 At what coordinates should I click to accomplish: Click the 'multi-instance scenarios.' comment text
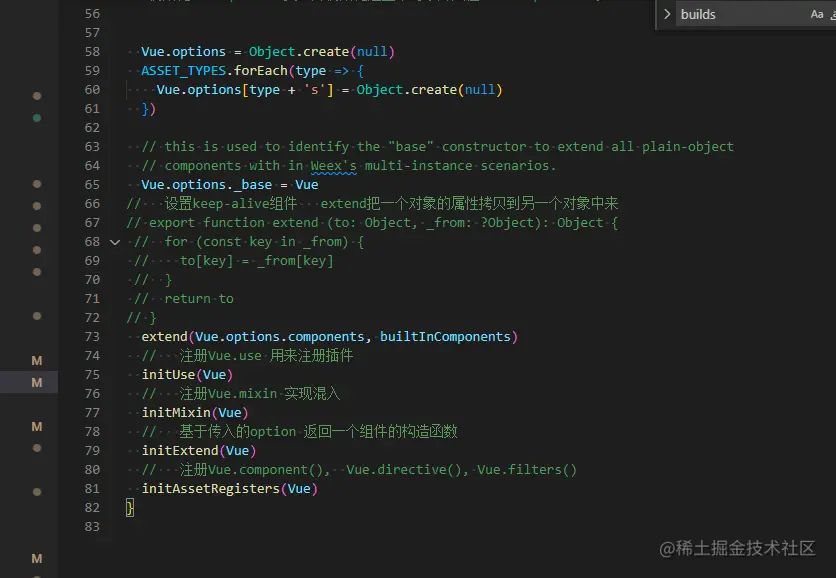tap(460, 166)
